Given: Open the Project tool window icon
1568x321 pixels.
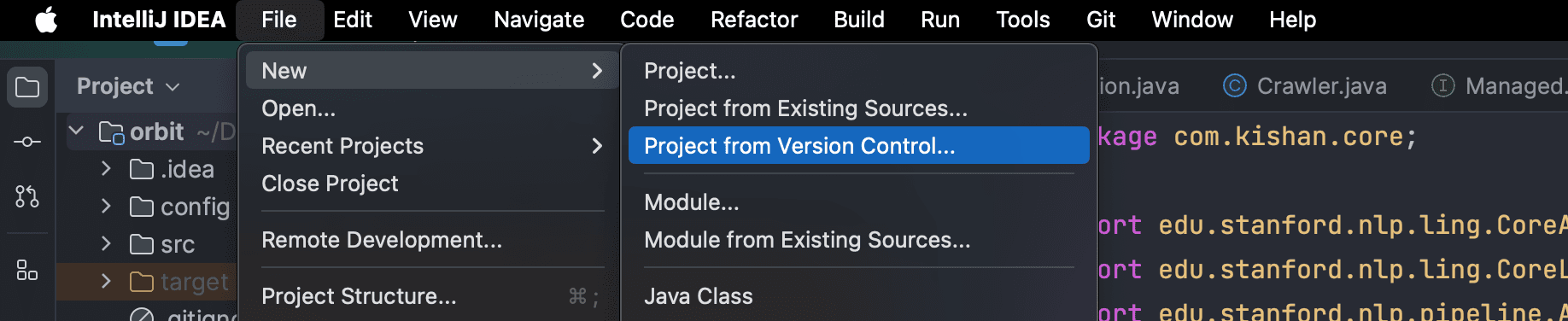Looking at the screenshot, I should [27, 87].
